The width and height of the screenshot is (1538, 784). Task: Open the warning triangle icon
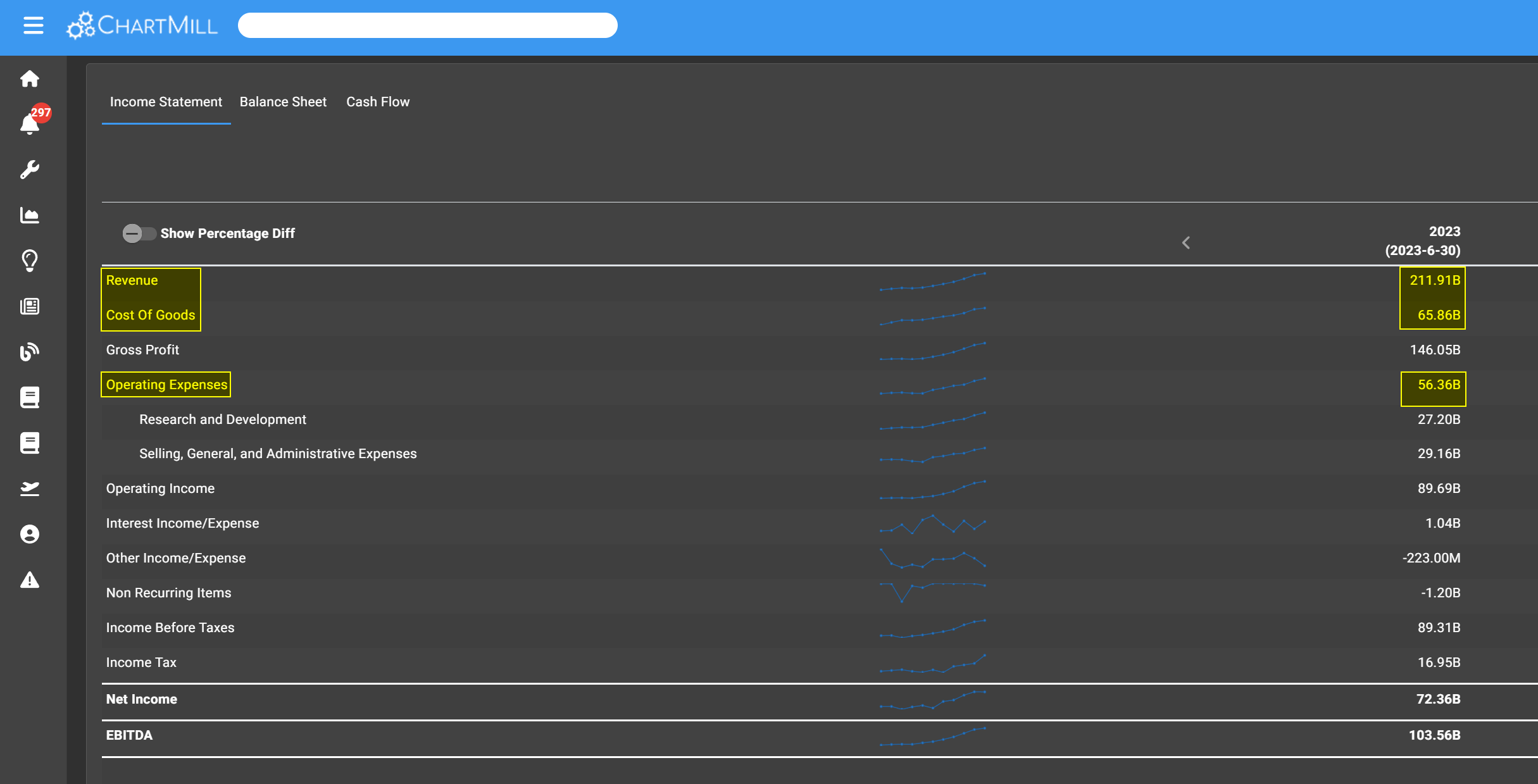click(30, 580)
